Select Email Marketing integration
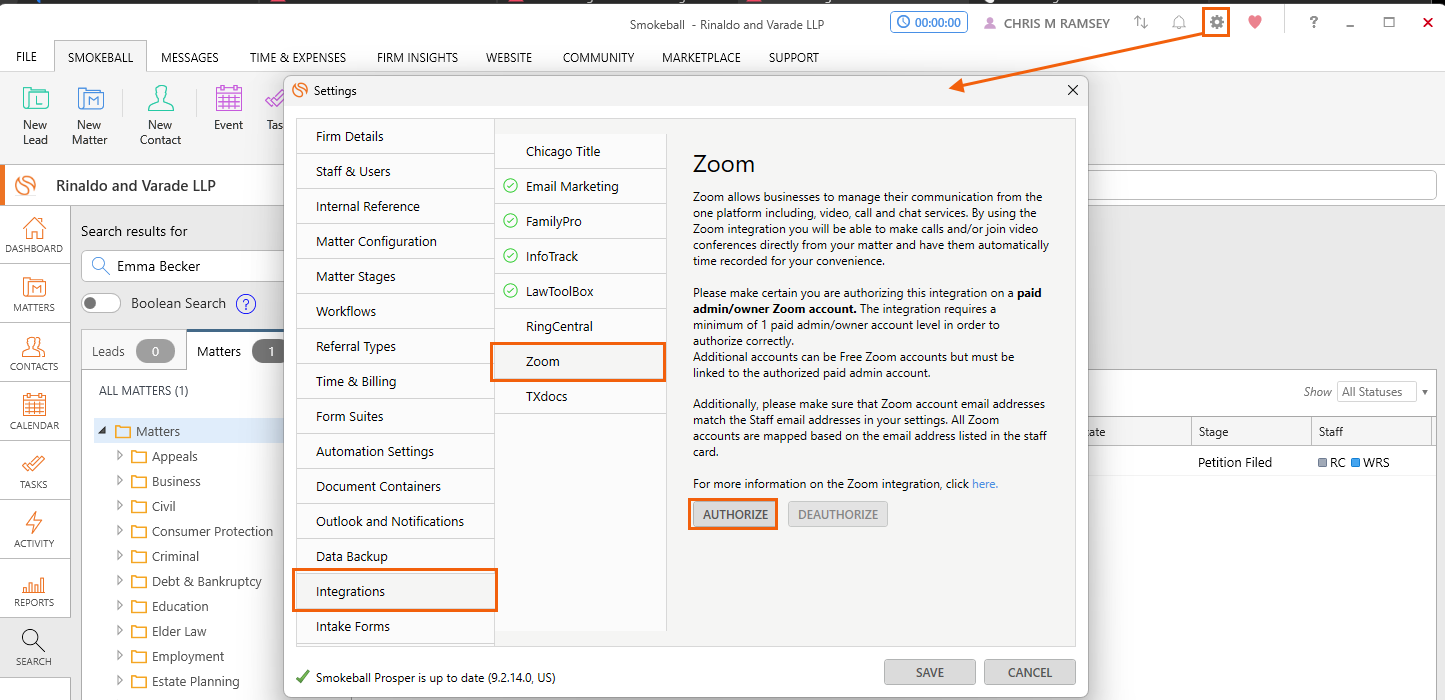Screen dimensions: 1445x700 click(x=580, y=187)
